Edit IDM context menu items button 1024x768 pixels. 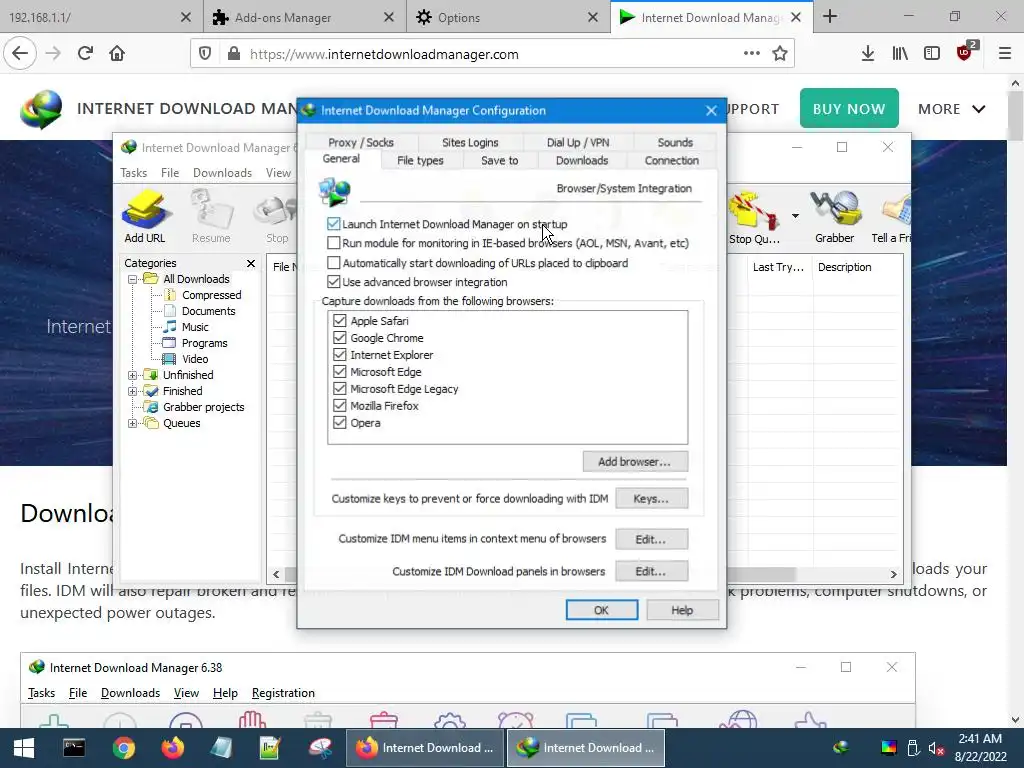click(x=651, y=539)
